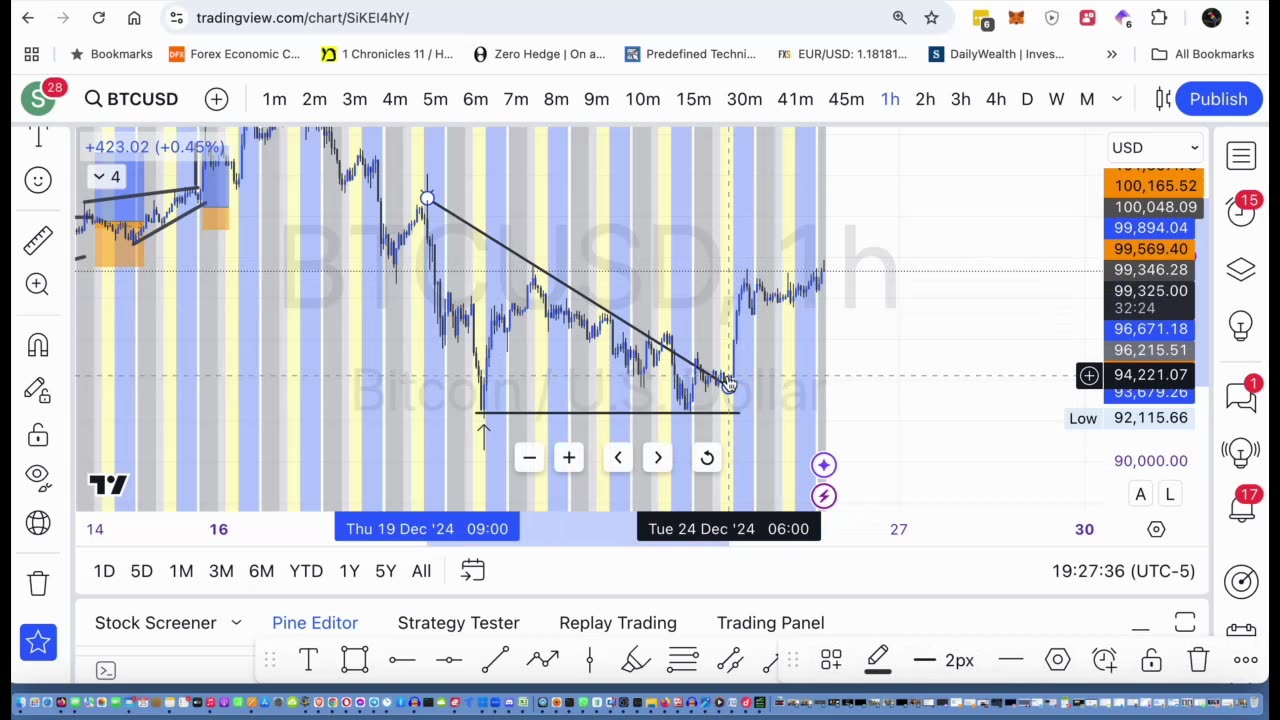Open the Strategy Tester tab
This screenshot has height=720, width=1280.
(x=458, y=623)
